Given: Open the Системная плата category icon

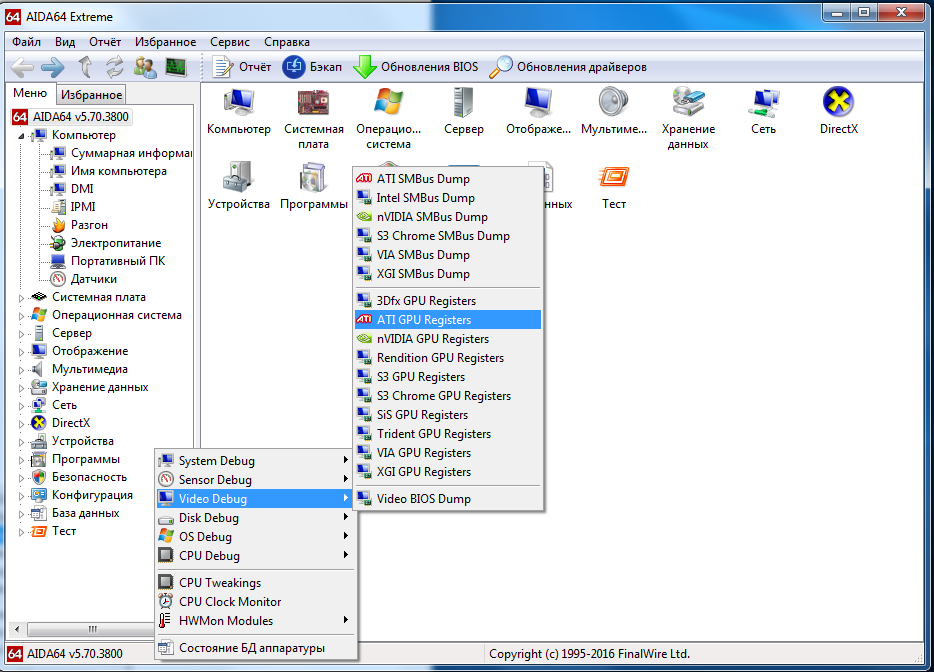Looking at the screenshot, I should (x=314, y=119).
